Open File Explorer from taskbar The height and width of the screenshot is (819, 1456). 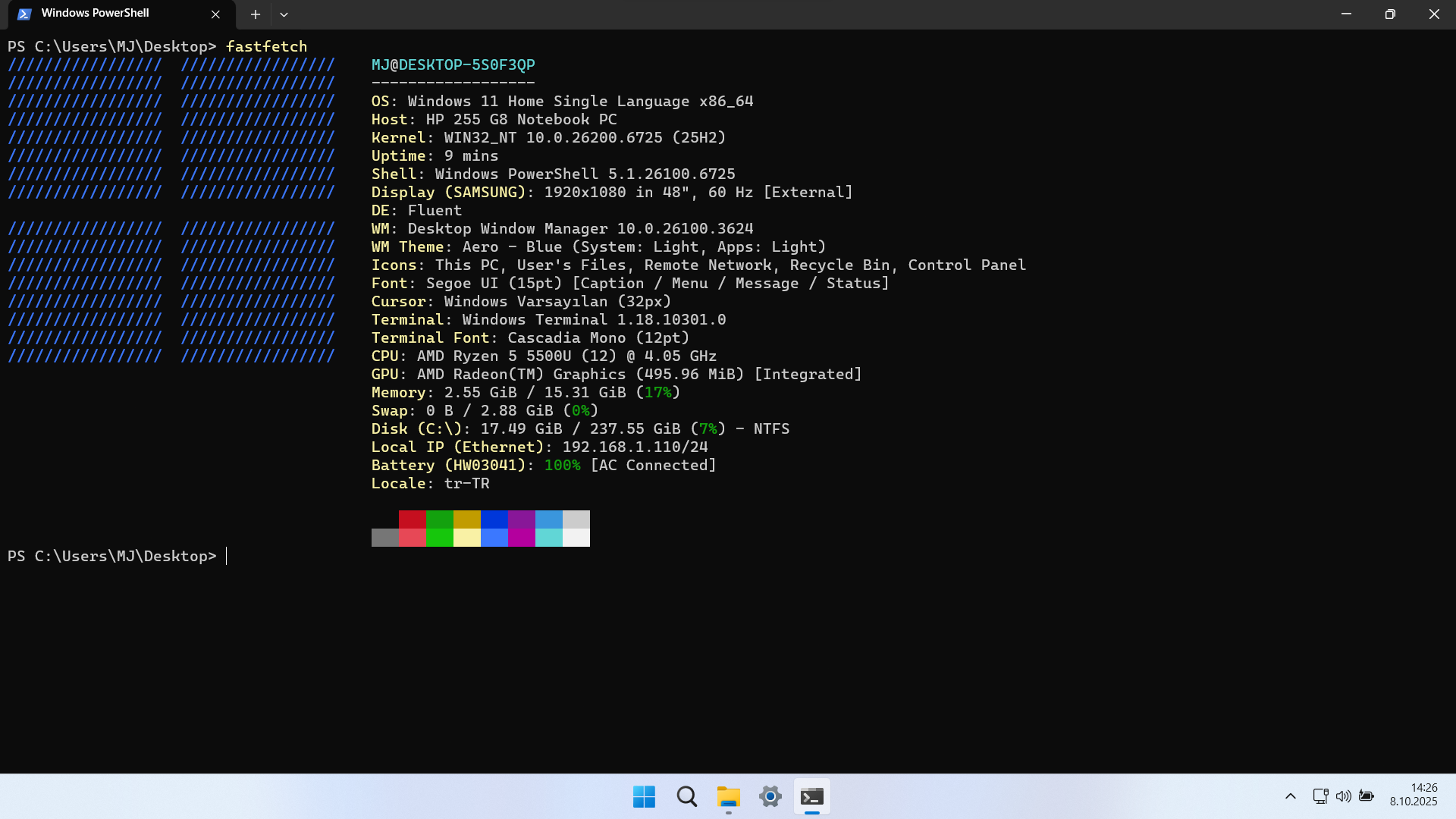coord(728,797)
